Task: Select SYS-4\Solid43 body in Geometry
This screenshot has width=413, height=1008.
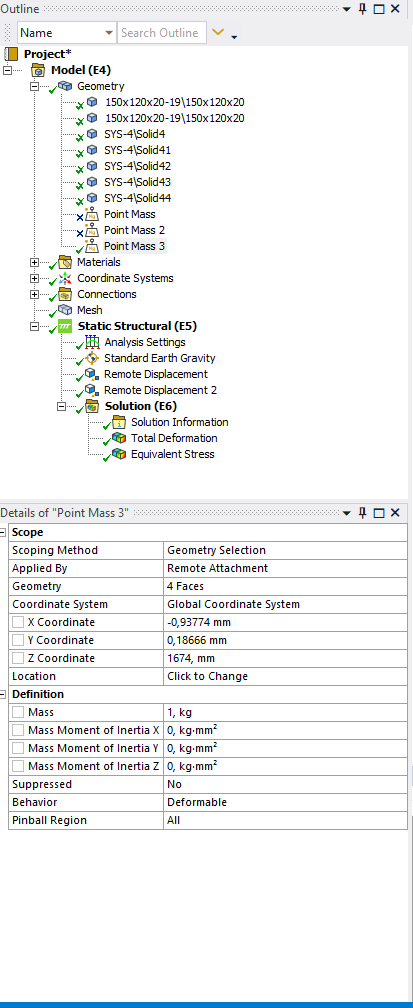Action: (x=137, y=182)
